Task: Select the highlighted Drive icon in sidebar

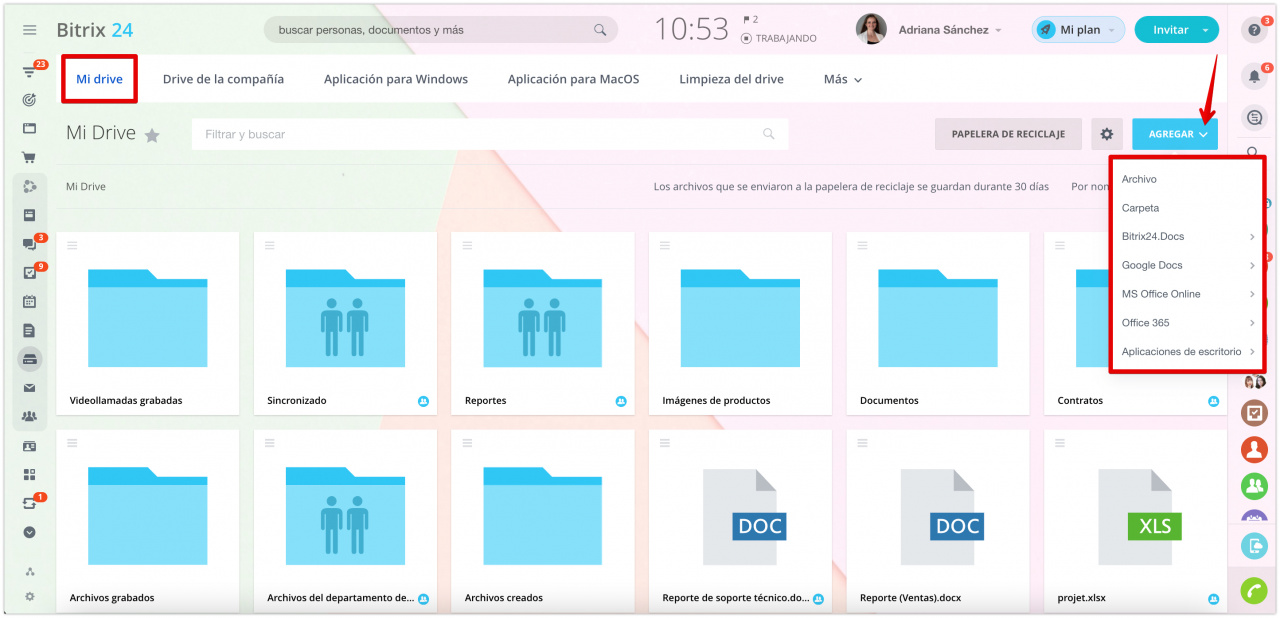Action: [x=30, y=359]
